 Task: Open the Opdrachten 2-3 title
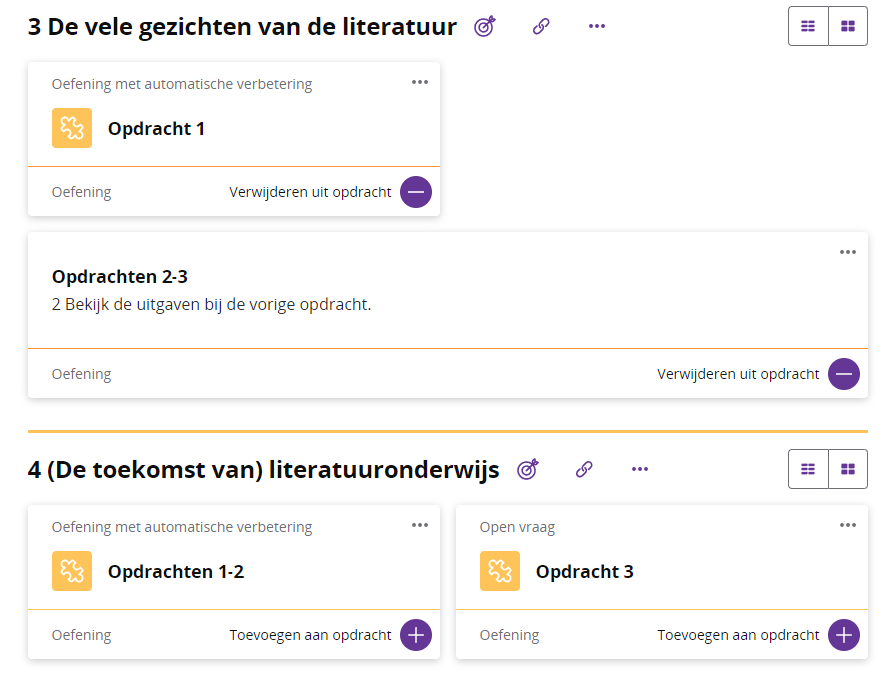[120, 277]
